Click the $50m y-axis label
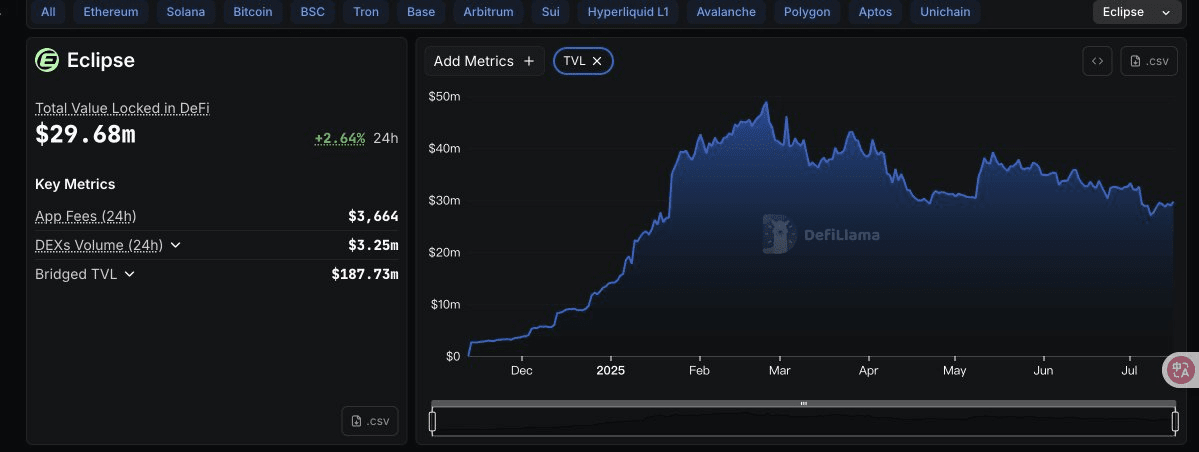The width and height of the screenshot is (1199, 452). (x=444, y=96)
